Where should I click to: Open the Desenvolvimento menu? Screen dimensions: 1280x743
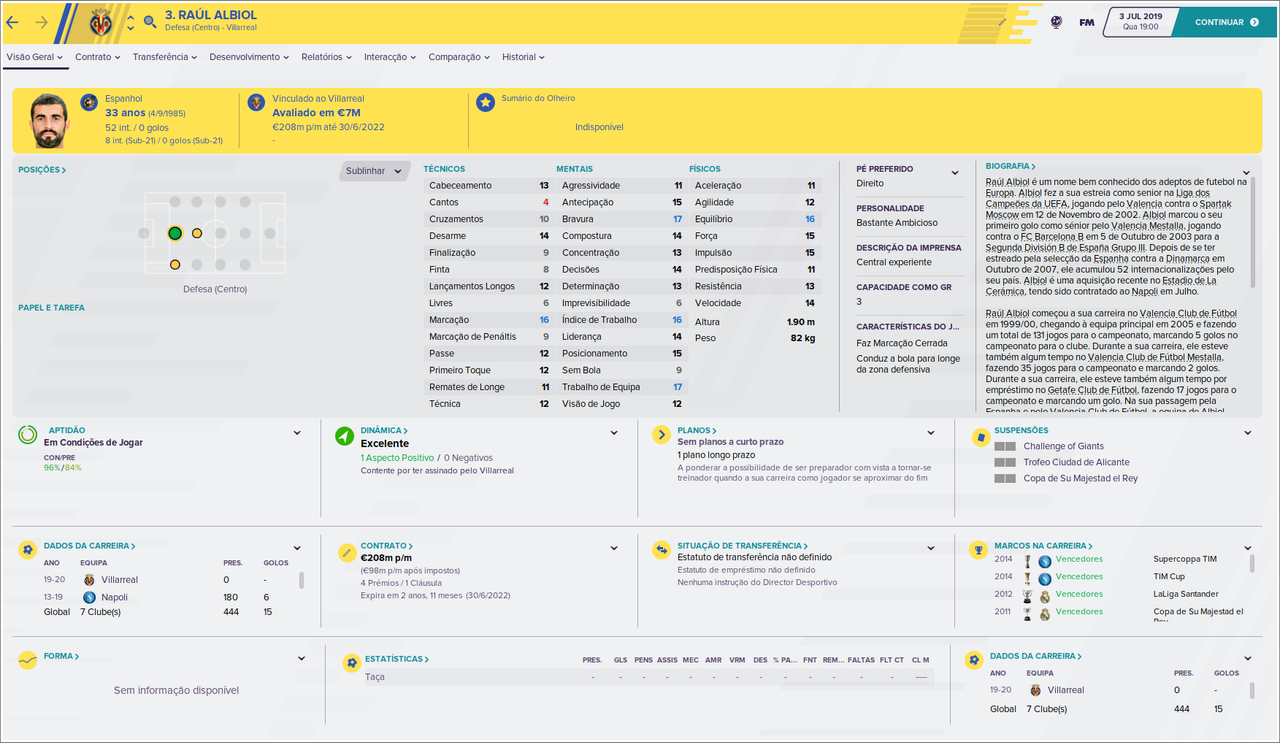coord(249,57)
